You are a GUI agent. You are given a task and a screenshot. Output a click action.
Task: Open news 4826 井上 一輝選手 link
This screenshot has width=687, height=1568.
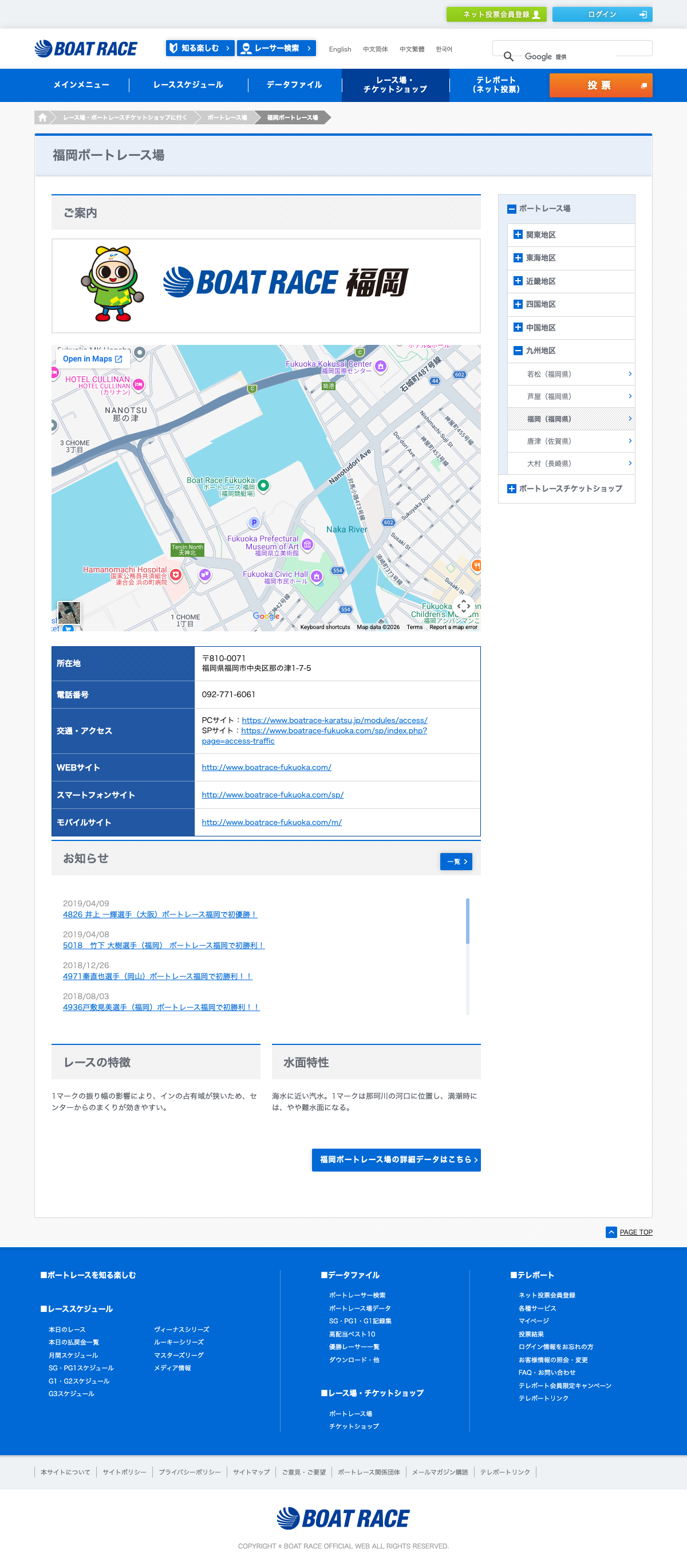(x=160, y=914)
